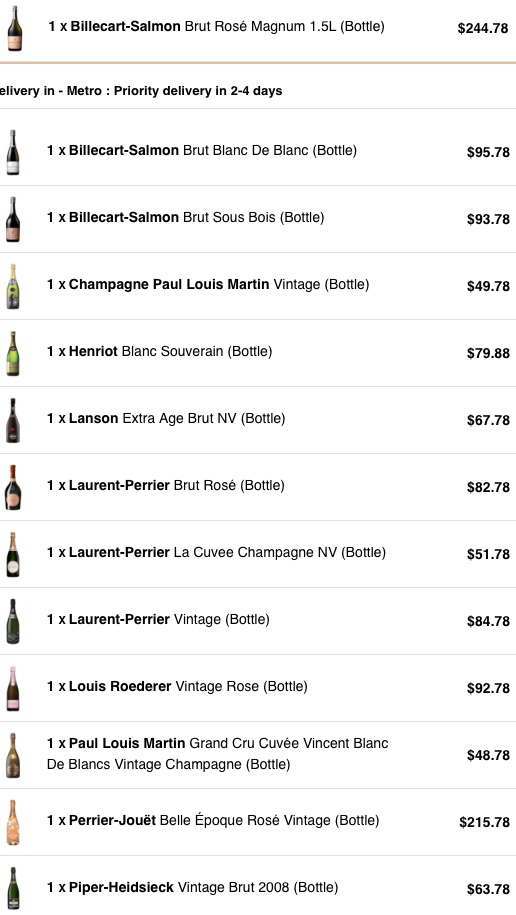Click the $244.78 price of the Magnum
This screenshot has width=516, height=915.
(483, 29)
